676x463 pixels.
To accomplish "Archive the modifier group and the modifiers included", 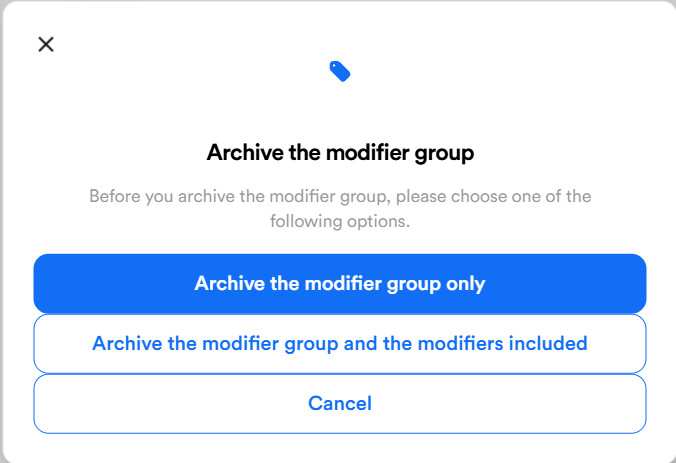I will [x=339, y=343].
